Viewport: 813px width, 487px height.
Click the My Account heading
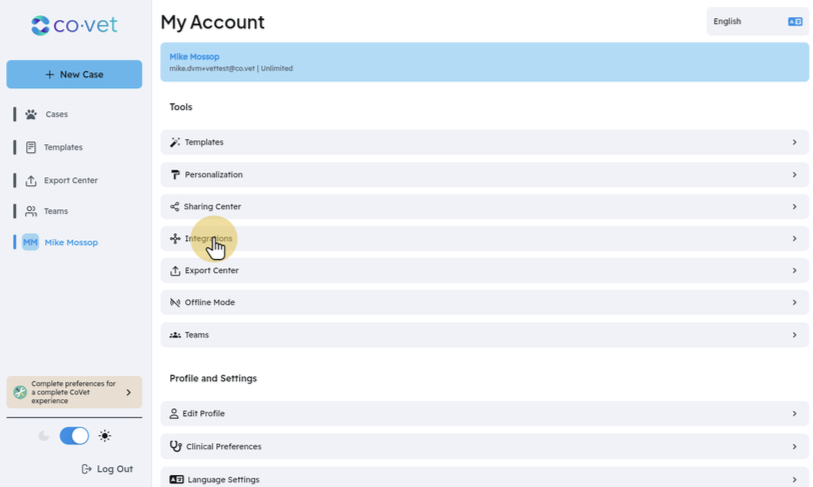213,22
